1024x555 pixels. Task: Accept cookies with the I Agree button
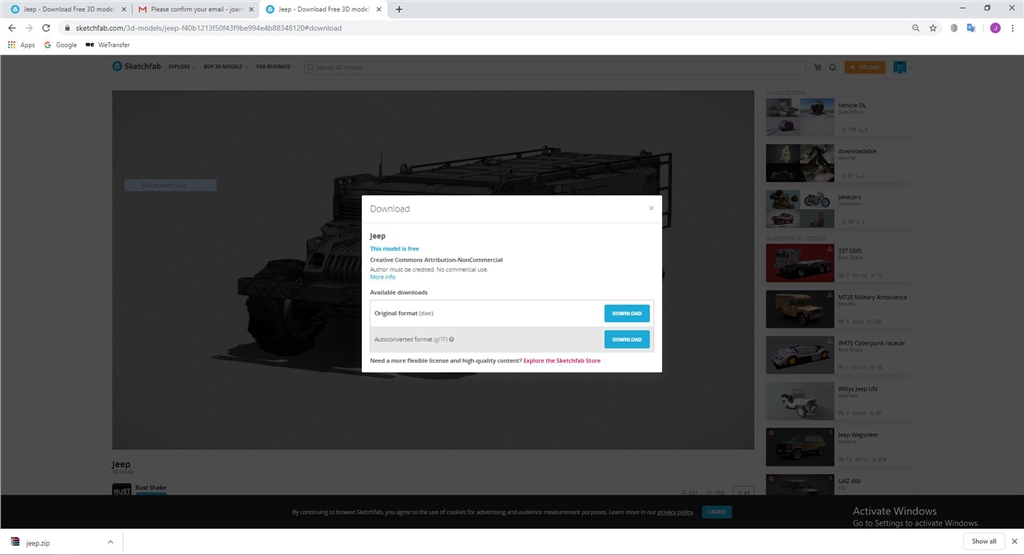pyautogui.click(x=716, y=512)
